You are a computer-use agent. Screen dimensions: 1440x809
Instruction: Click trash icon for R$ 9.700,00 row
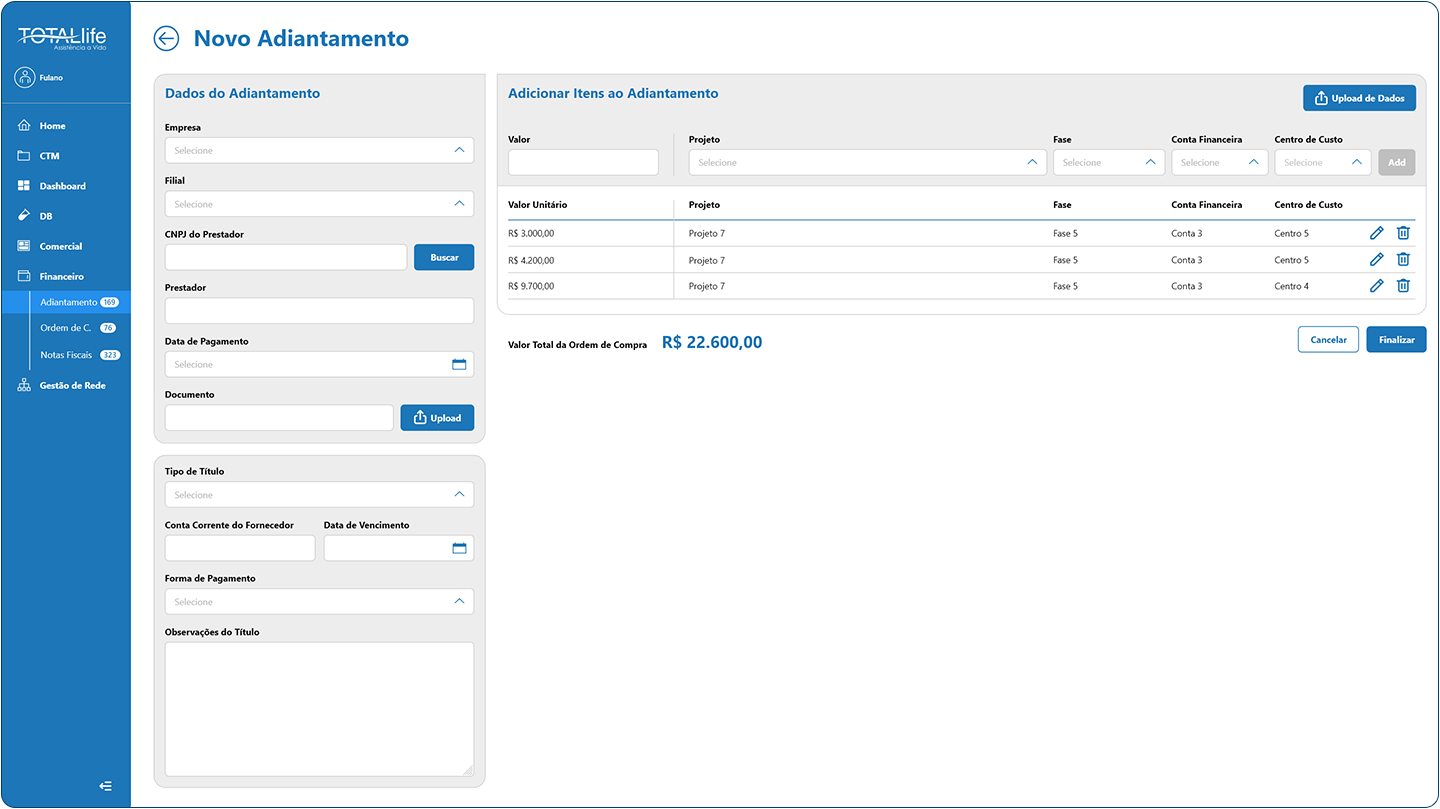[1403, 286]
